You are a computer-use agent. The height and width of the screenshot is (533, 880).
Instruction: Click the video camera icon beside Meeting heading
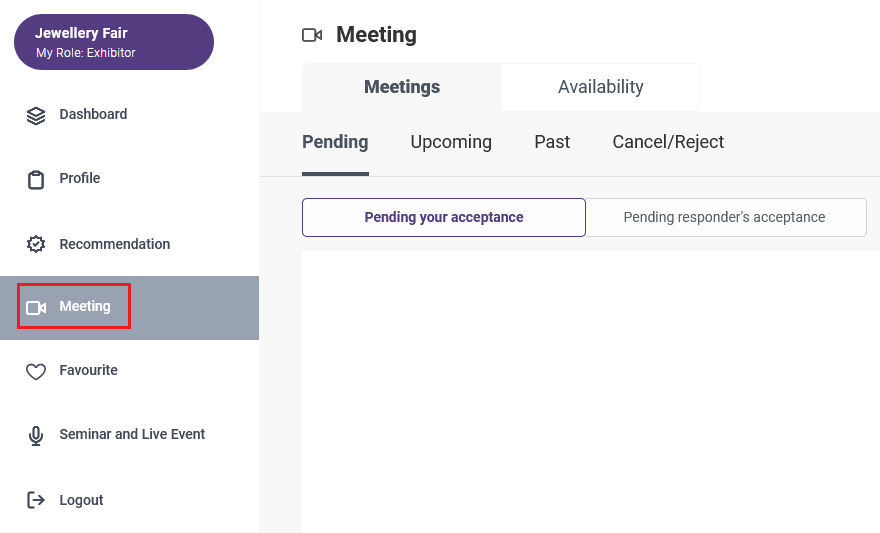click(x=312, y=35)
